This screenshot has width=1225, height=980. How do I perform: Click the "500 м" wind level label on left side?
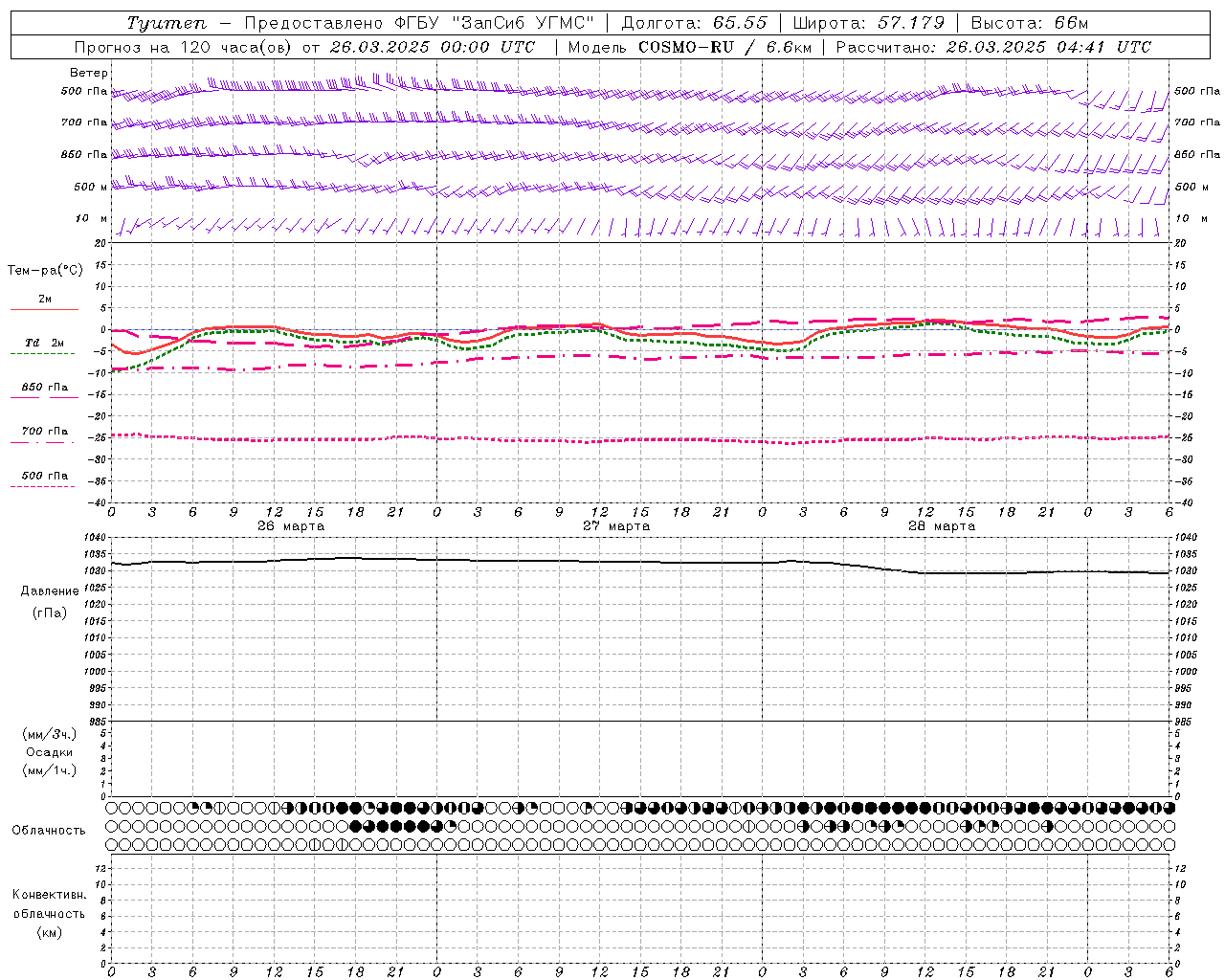click(x=92, y=188)
